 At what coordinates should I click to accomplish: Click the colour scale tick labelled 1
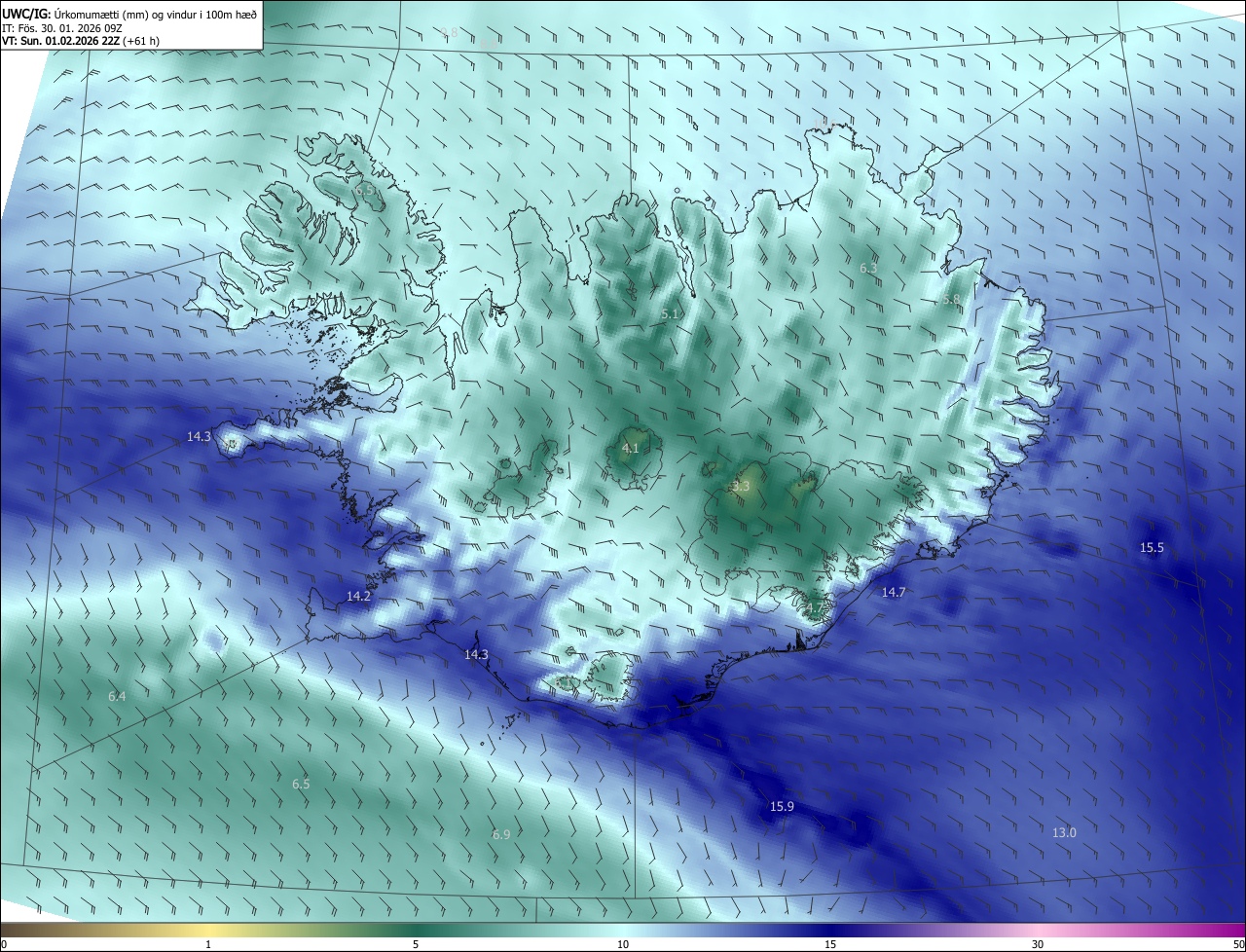click(x=208, y=944)
